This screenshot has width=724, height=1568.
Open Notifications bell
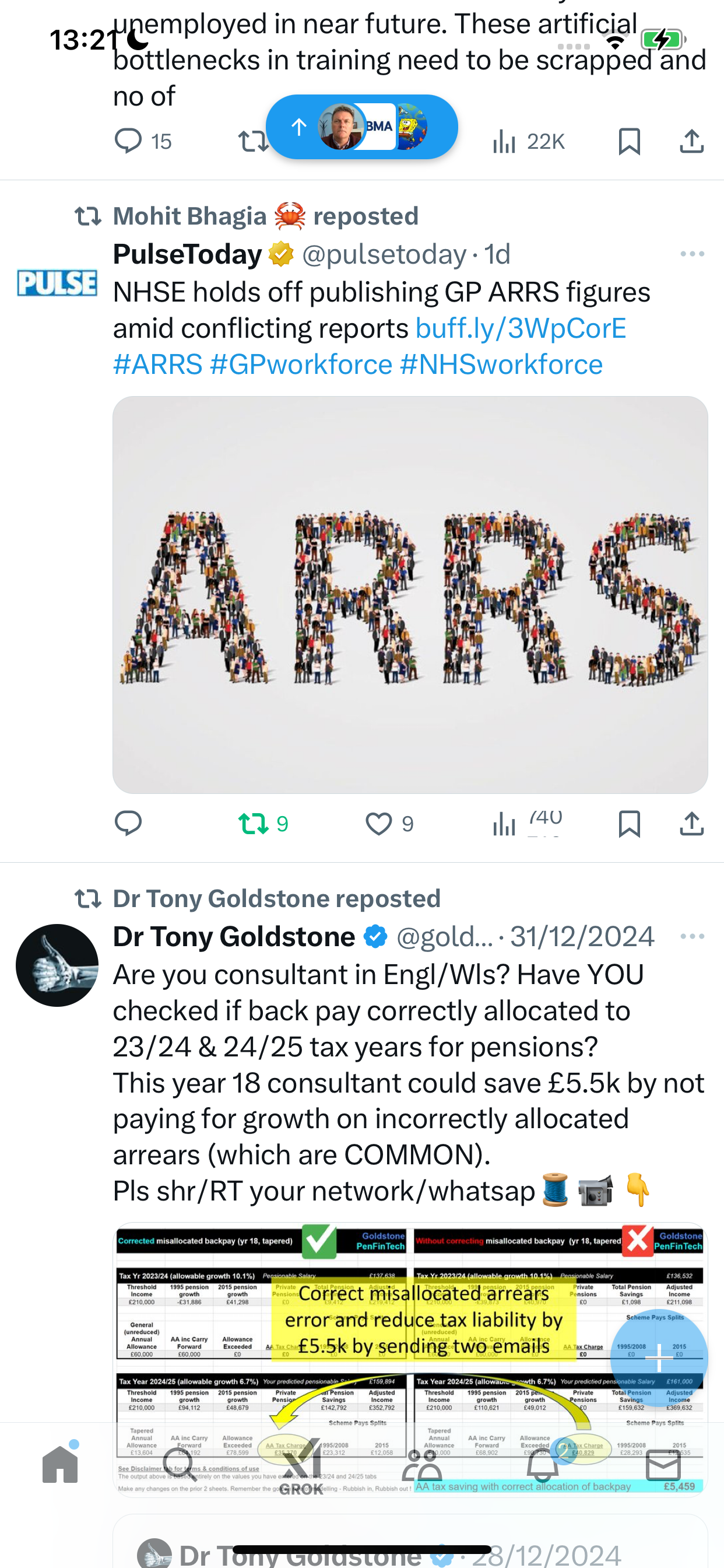coord(542,1465)
